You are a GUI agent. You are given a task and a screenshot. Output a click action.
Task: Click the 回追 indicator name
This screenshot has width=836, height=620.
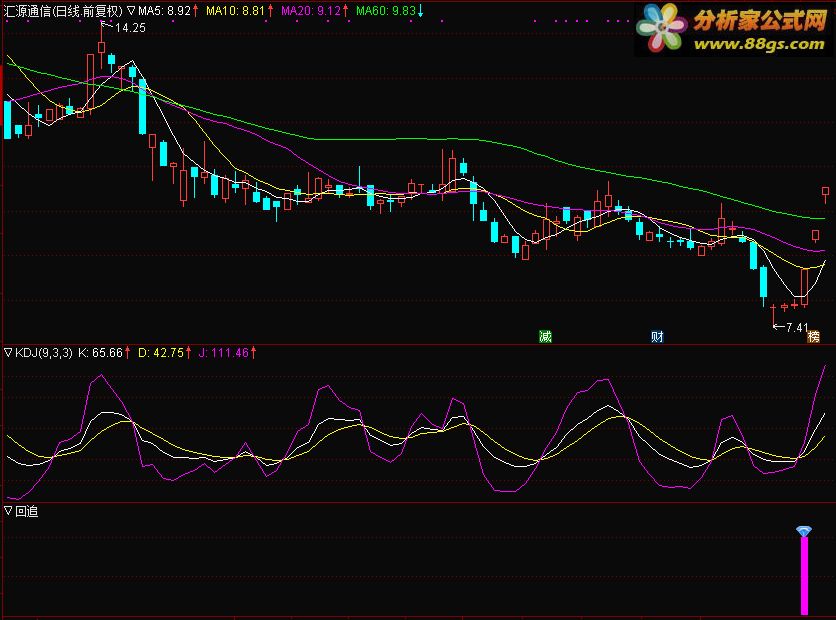(26, 511)
